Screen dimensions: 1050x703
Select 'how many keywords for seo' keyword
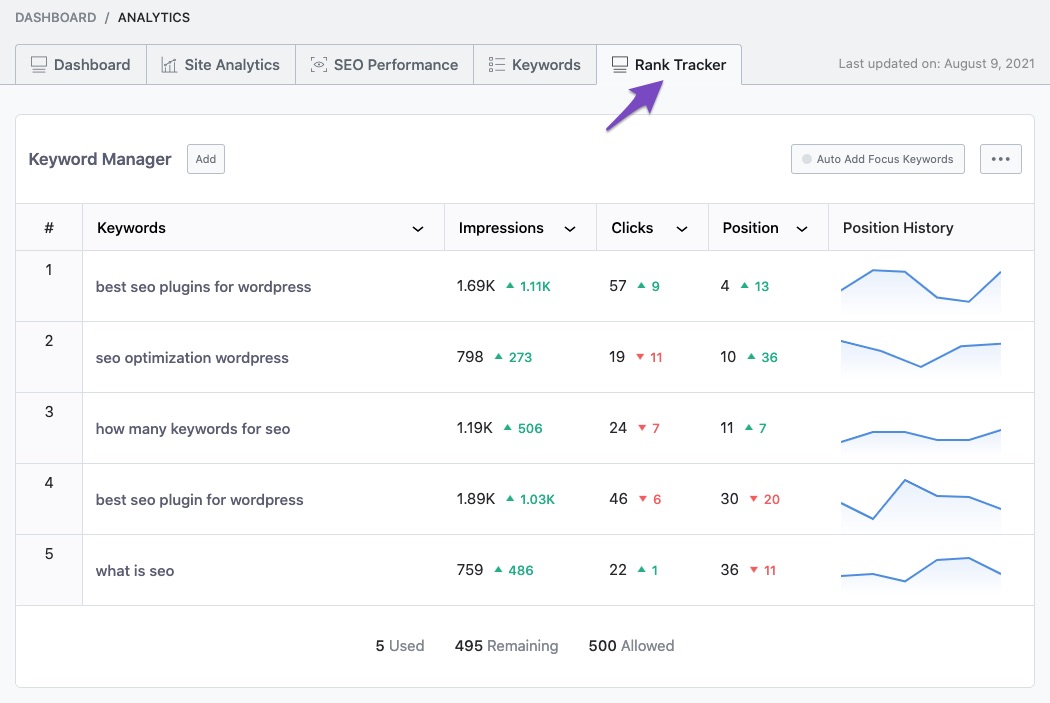[193, 429]
